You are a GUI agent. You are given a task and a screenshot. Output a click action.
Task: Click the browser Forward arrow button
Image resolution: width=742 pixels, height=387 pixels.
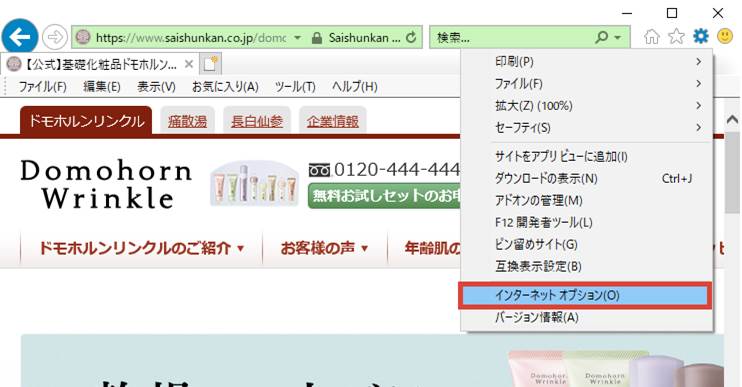(x=54, y=37)
